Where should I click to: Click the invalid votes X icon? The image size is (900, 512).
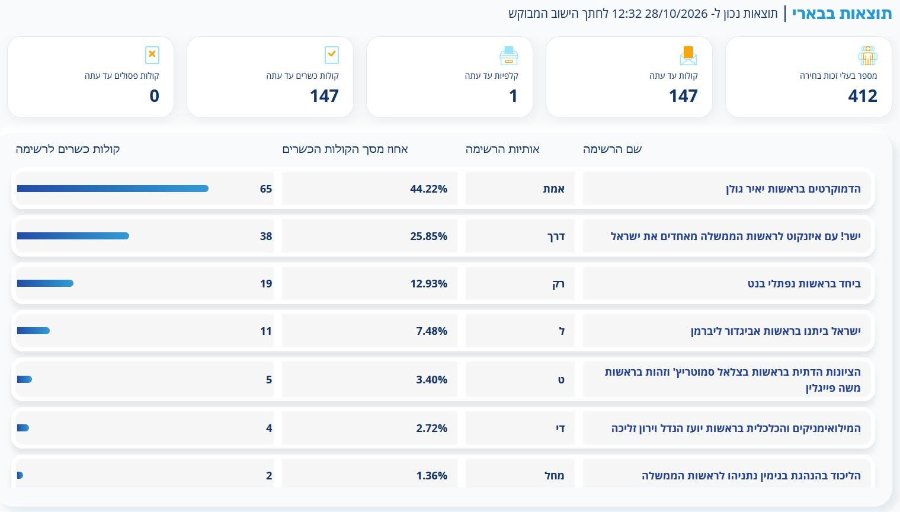click(x=152, y=55)
